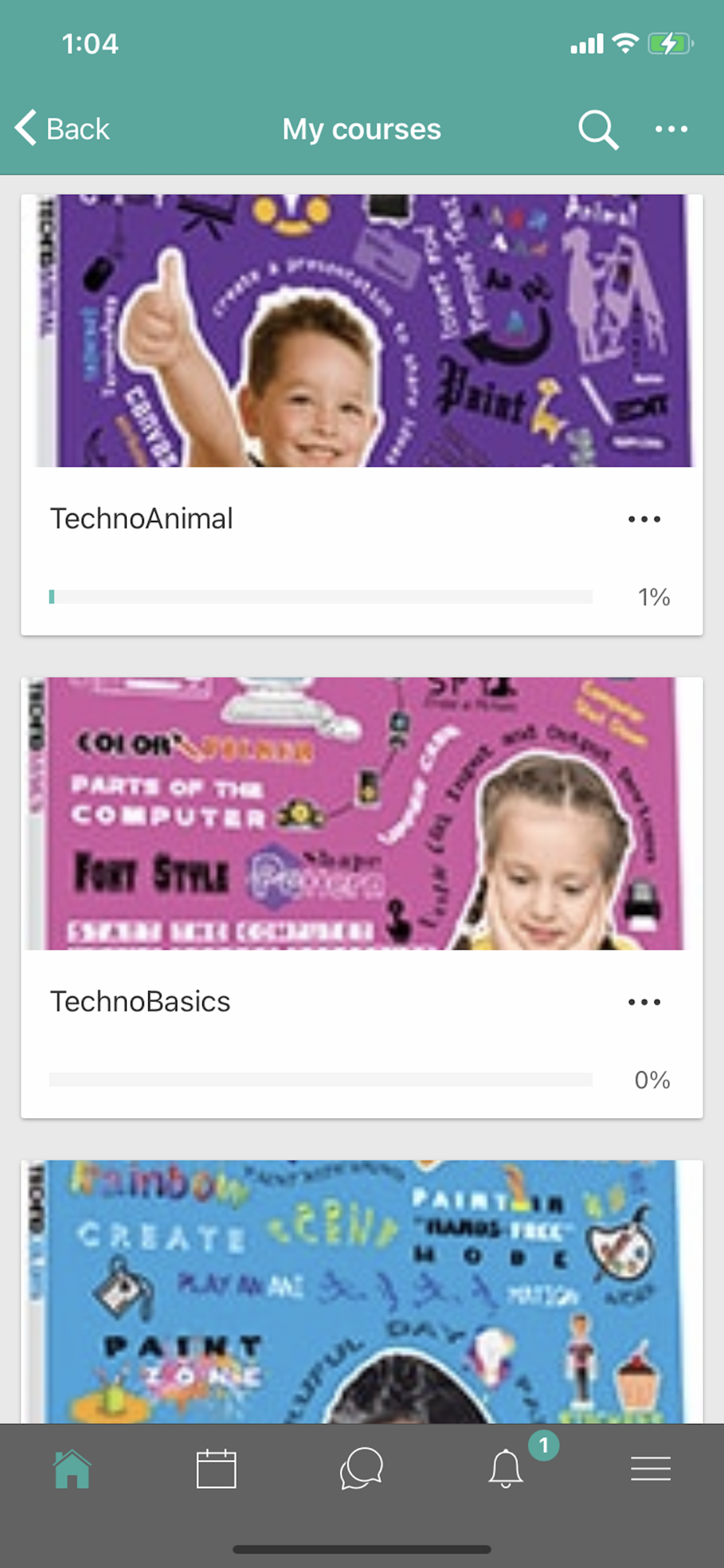This screenshot has height=1568, width=724.
Task: Select the Home tab icon
Action: [x=72, y=1468]
